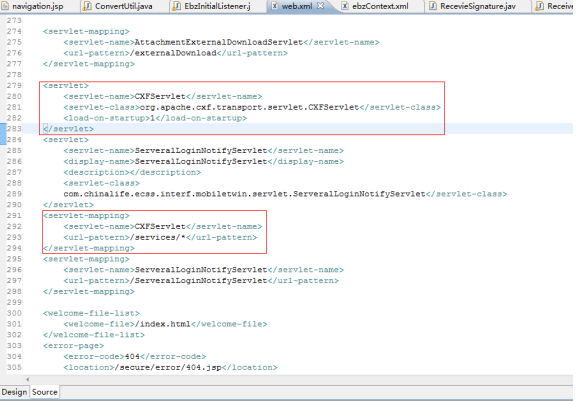Place cursor in AttachmentExternalDownloadServlet servlet-name
Image resolution: width=580 pixels, height=401 pixels.
pyautogui.click(x=218, y=42)
